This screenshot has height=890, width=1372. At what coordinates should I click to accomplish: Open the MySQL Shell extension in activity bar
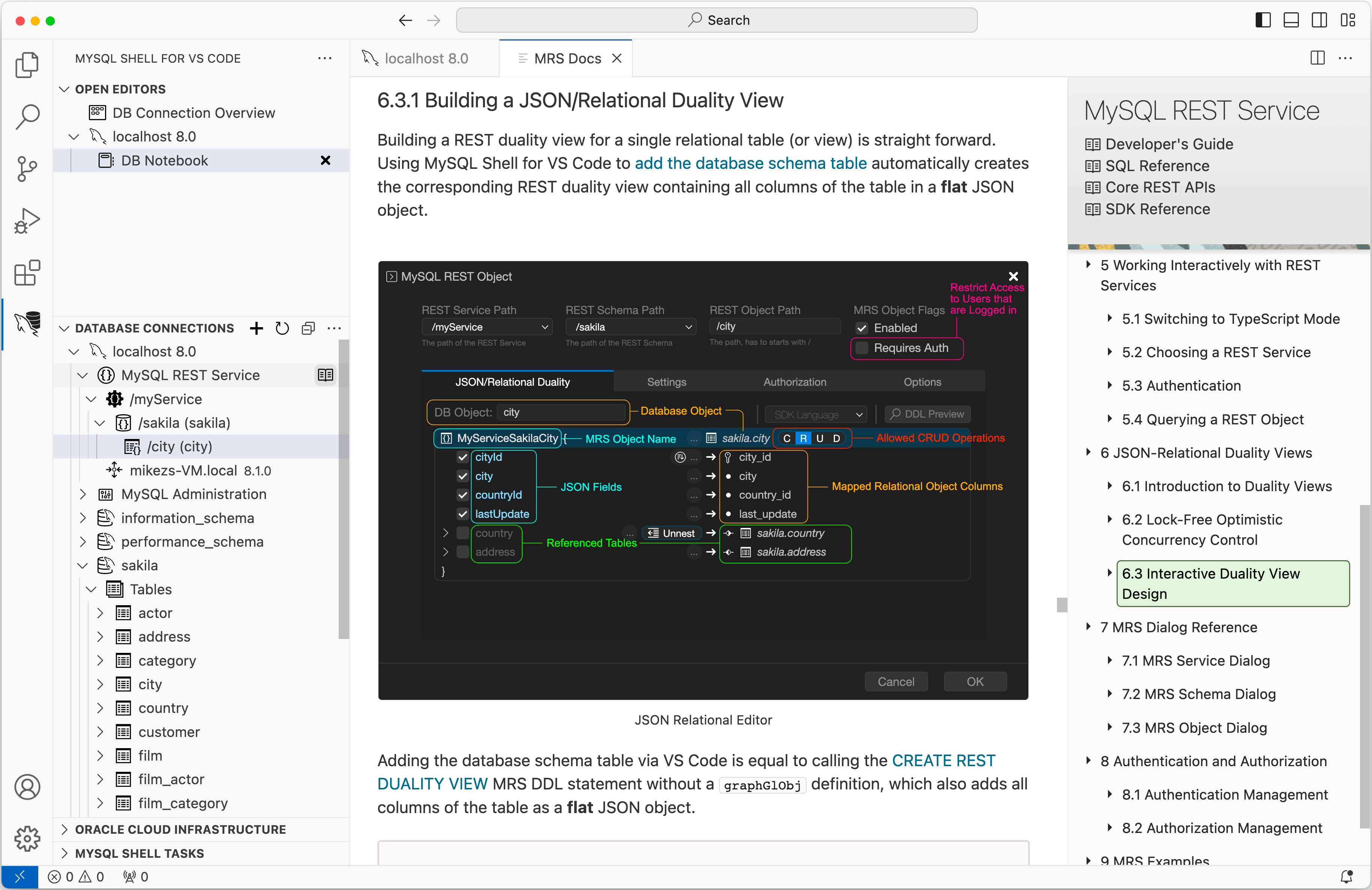27,324
